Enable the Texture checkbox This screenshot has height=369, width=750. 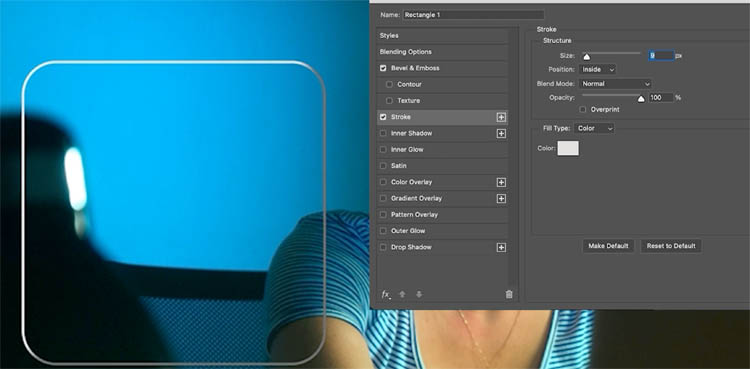389,101
